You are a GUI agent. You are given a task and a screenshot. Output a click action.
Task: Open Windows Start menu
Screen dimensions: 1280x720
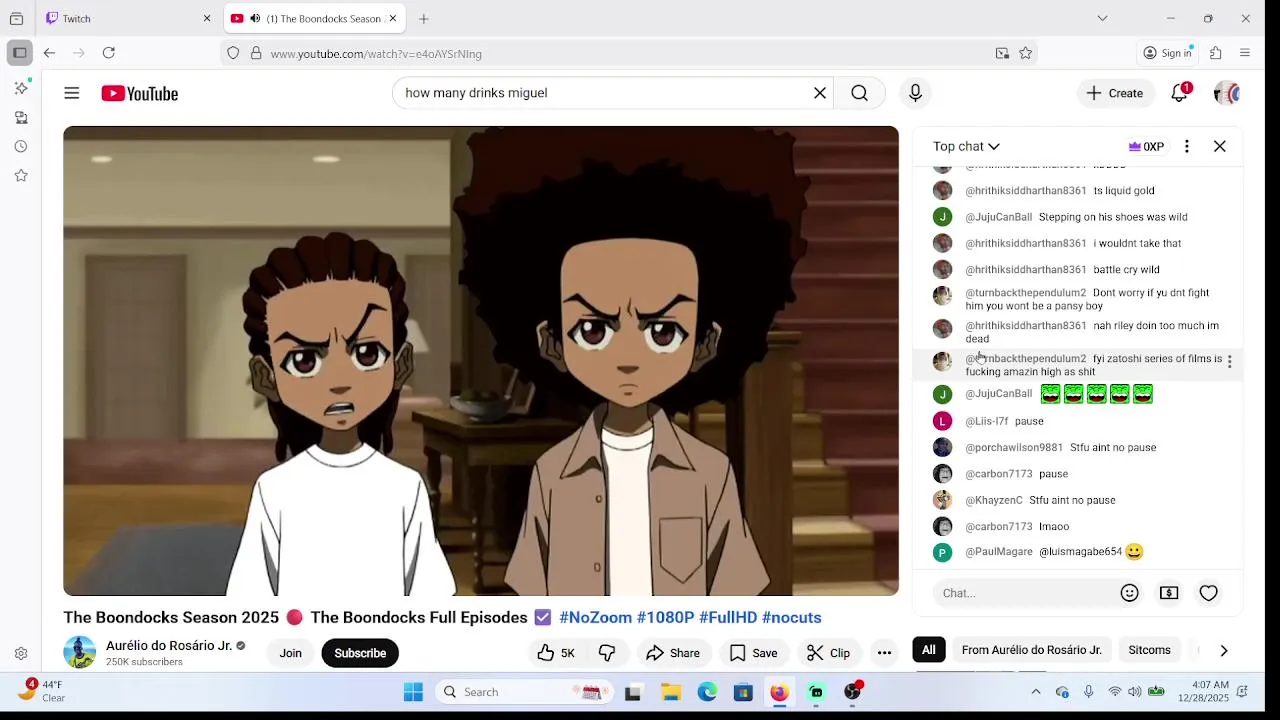pyautogui.click(x=413, y=692)
